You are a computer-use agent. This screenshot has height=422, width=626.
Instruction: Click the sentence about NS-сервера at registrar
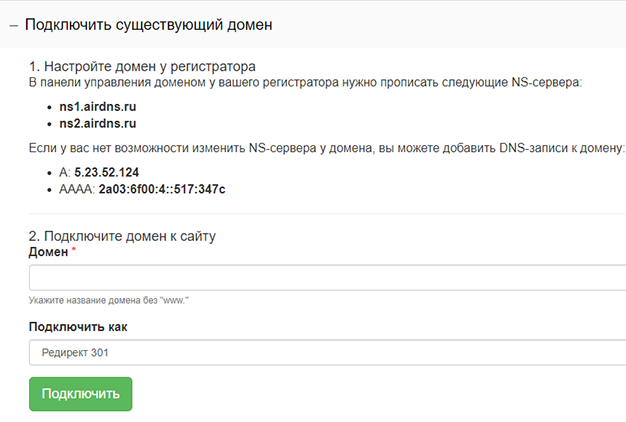tap(305, 82)
